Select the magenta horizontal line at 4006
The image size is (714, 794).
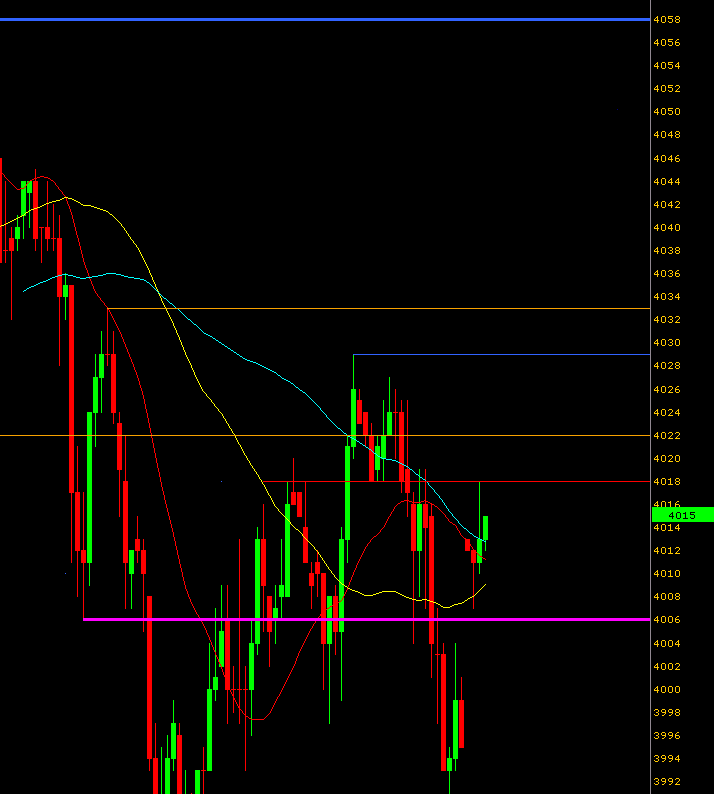click(367, 619)
